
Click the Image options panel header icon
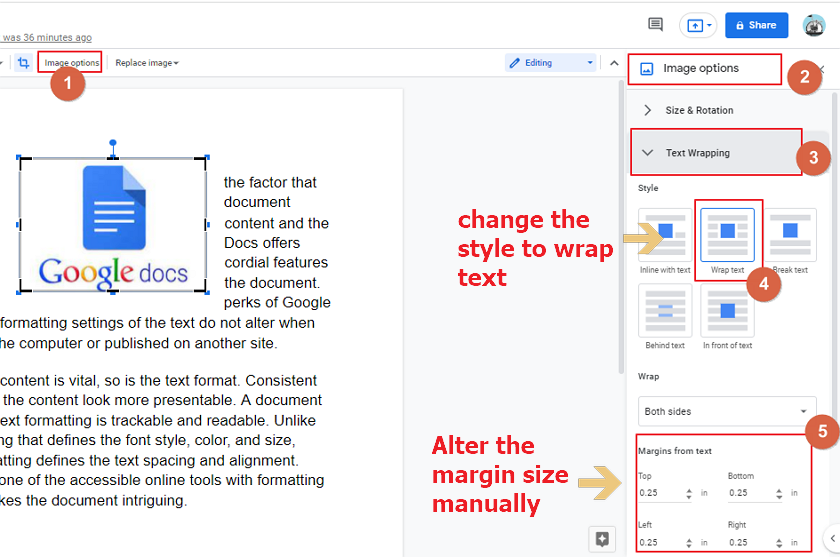(x=647, y=69)
